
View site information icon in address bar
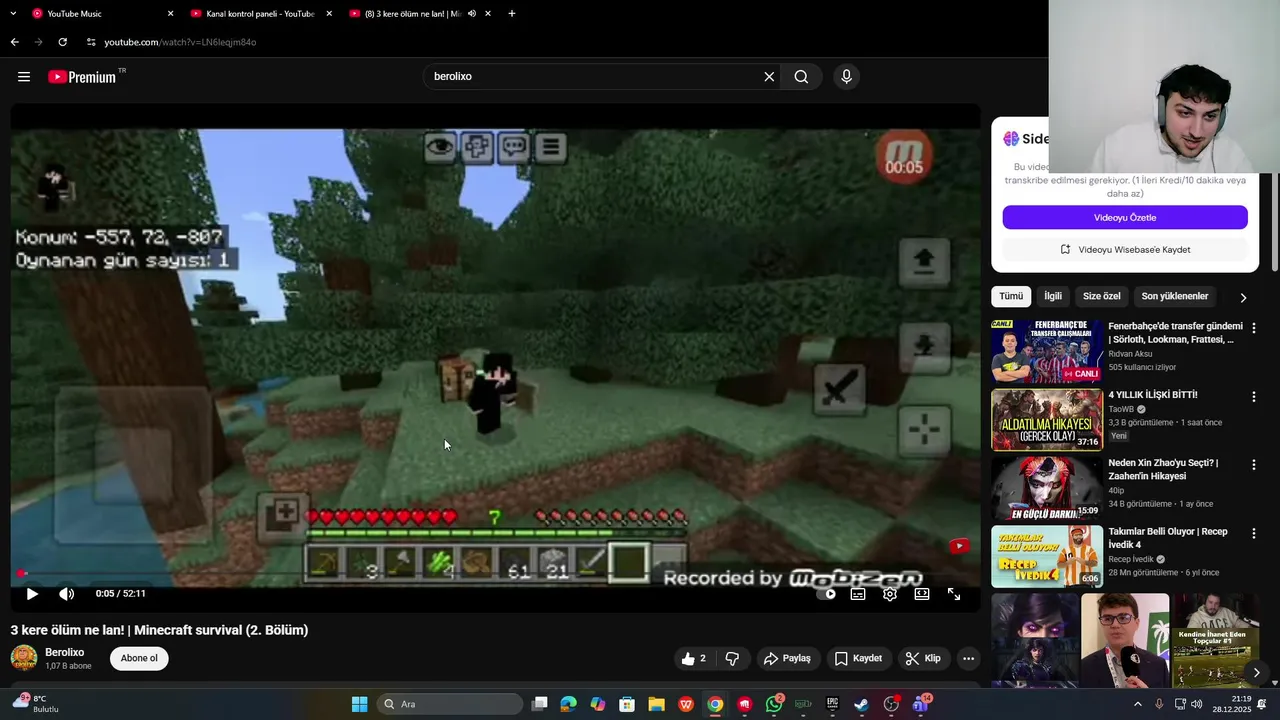point(90,42)
